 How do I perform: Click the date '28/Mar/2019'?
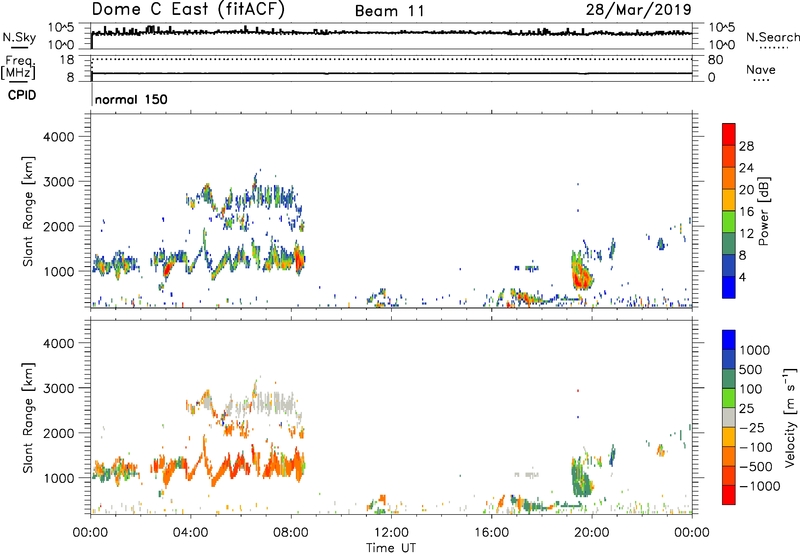639,9
